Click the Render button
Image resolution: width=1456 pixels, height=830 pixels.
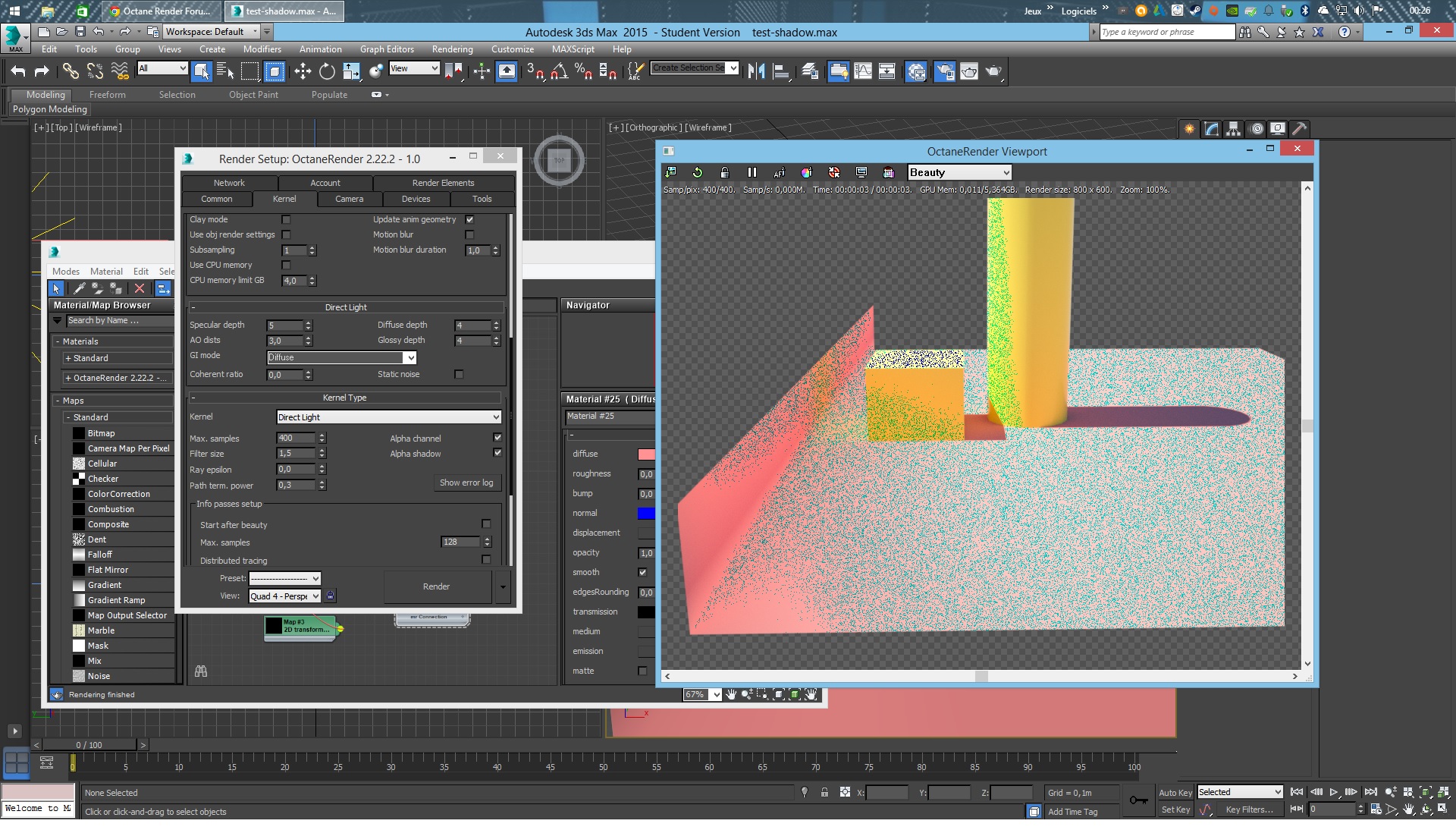coord(436,586)
